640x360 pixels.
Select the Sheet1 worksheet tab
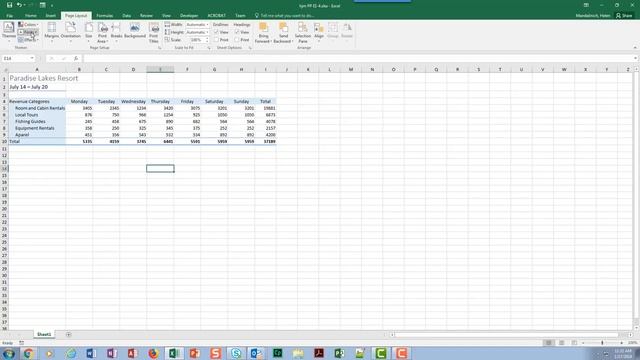[x=44, y=334]
